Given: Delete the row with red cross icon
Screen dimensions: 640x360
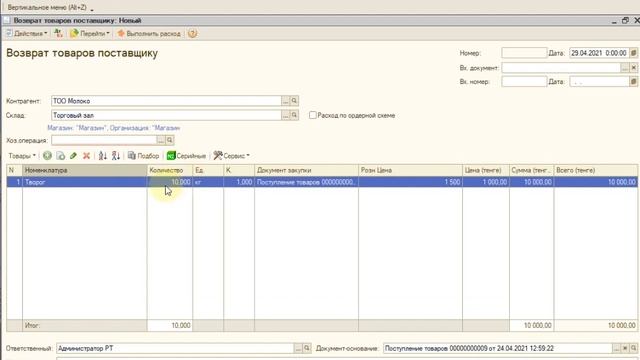Looking at the screenshot, I should pyautogui.click(x=86, y=156).
